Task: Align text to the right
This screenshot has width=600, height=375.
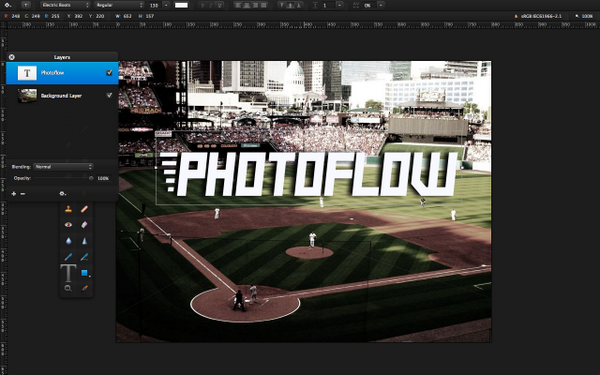Action: click(x=255, y=5)
